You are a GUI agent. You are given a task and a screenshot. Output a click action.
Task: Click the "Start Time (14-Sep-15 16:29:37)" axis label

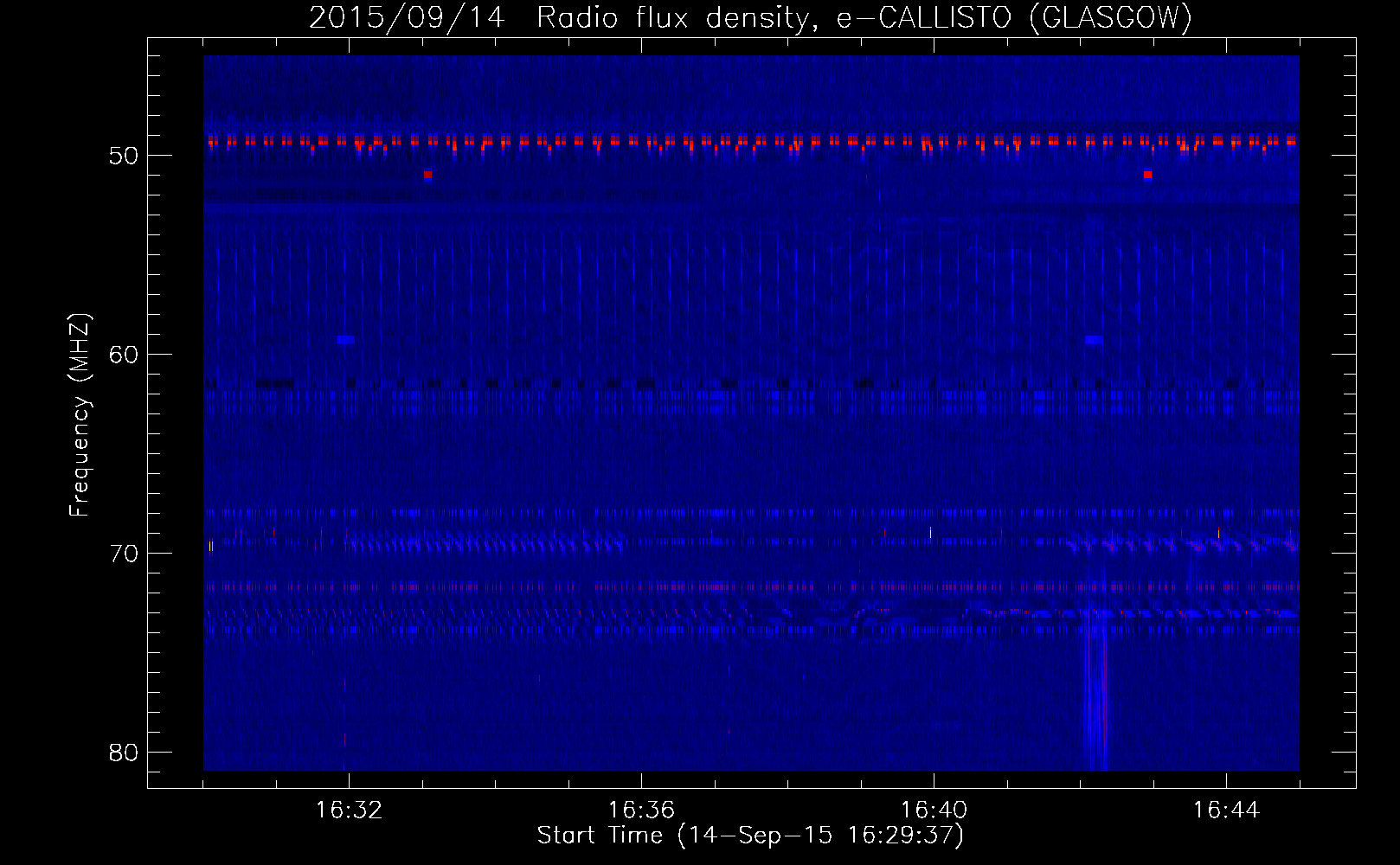point(750,836)
